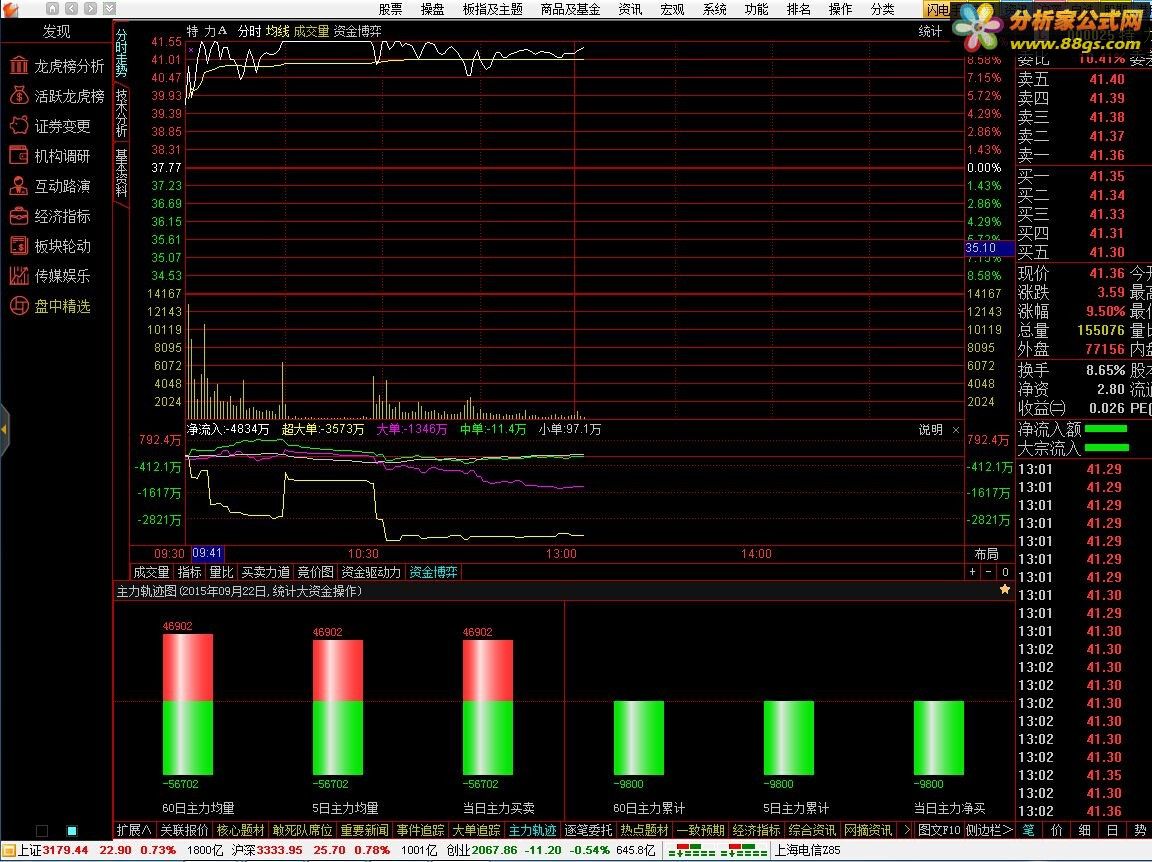Open the 板指及主题 menu

(492, 9)
